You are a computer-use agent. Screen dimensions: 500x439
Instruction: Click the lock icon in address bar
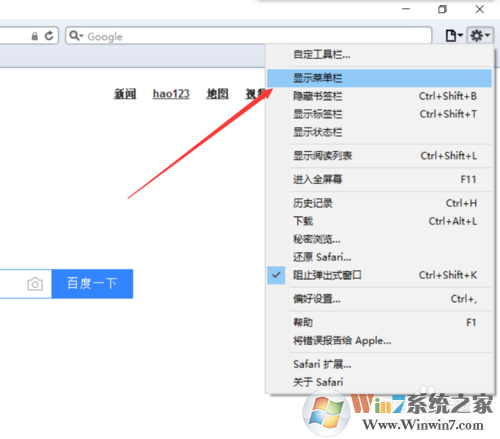(35, 36)
